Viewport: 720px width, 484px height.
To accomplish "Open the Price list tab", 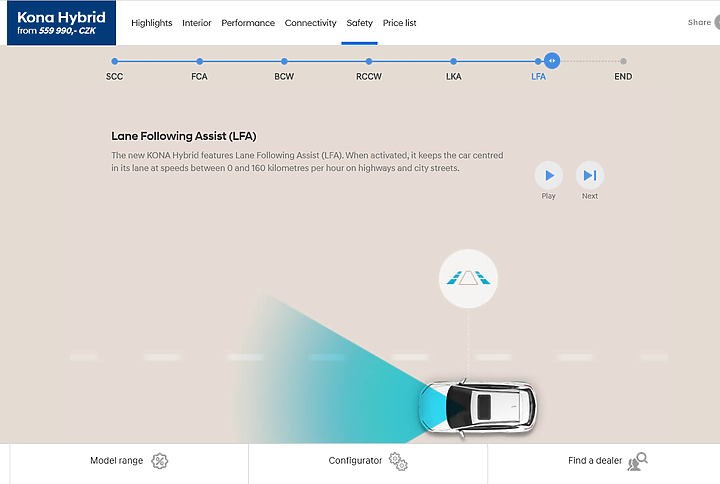I will tap(399, 23).
